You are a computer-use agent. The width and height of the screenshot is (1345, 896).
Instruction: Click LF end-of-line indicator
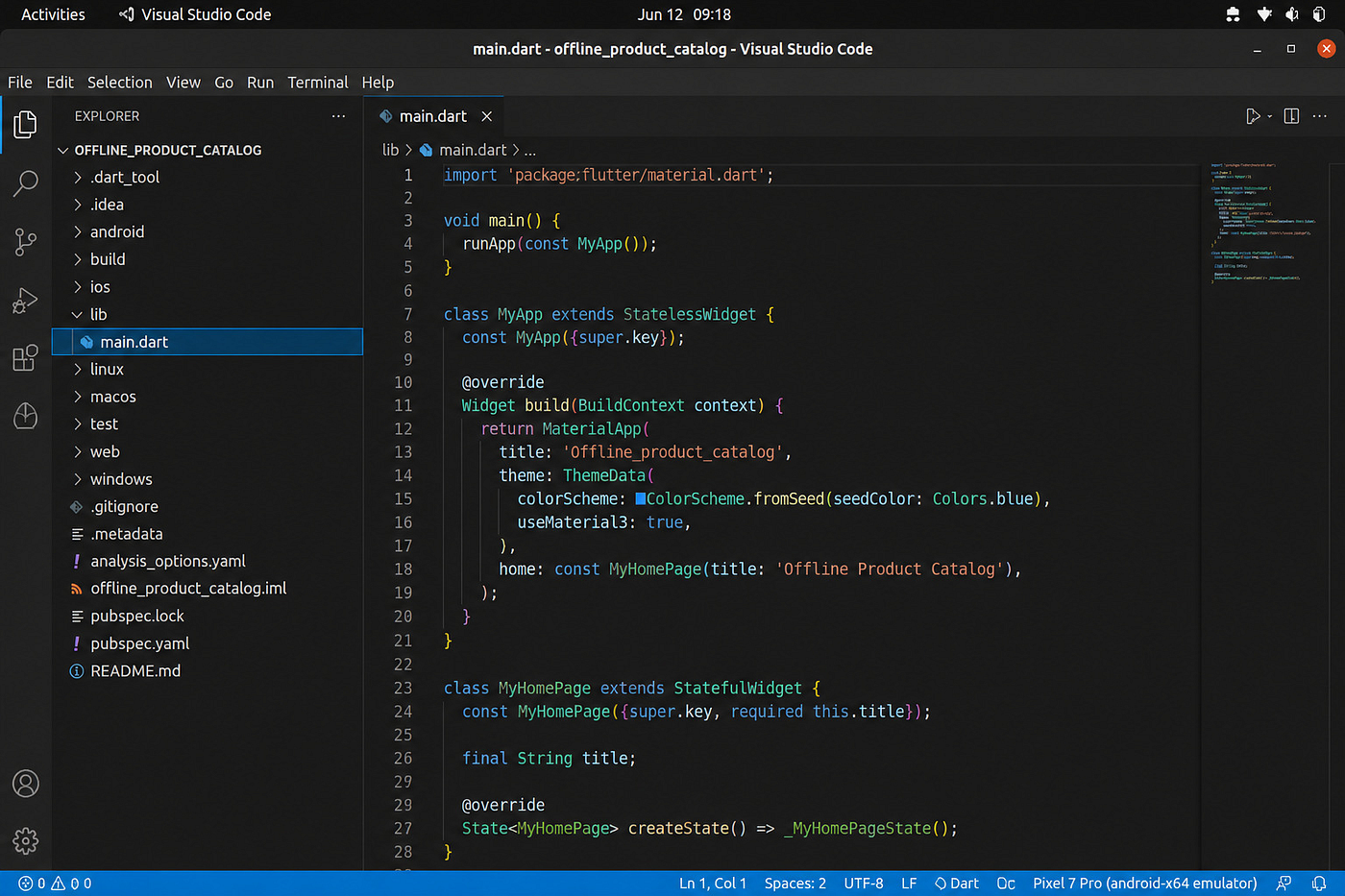[909, 884]
